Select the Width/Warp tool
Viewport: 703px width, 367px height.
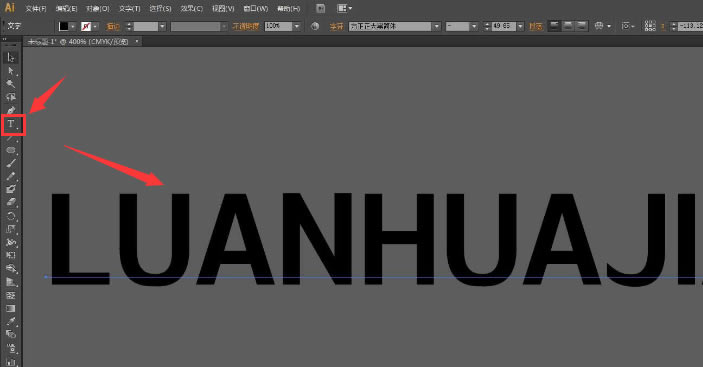(11, 242)
